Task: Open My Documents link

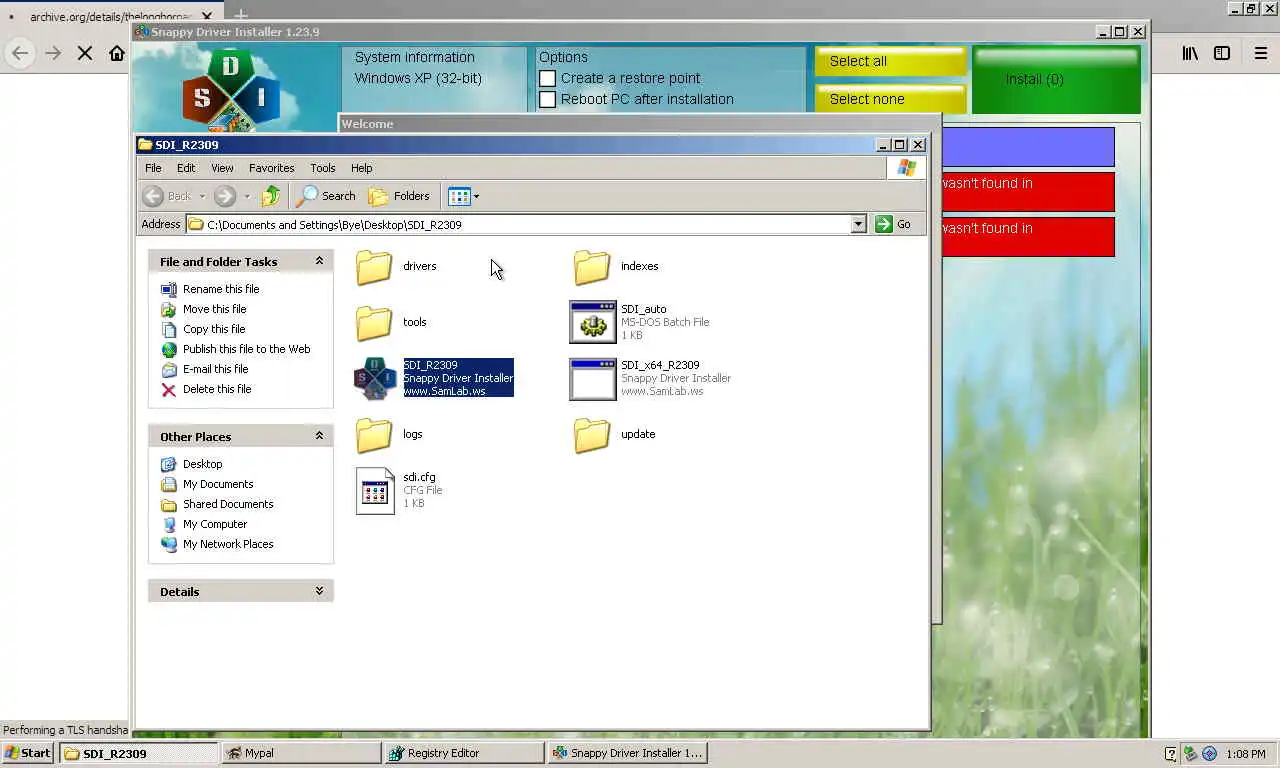Action: click(x=218, y=484)
